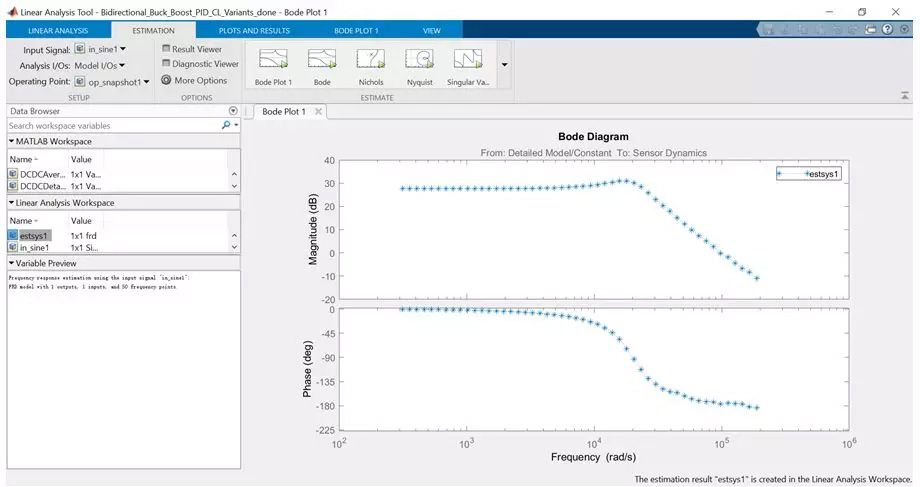Select the Nyquist plot icon

pos(419,60)
